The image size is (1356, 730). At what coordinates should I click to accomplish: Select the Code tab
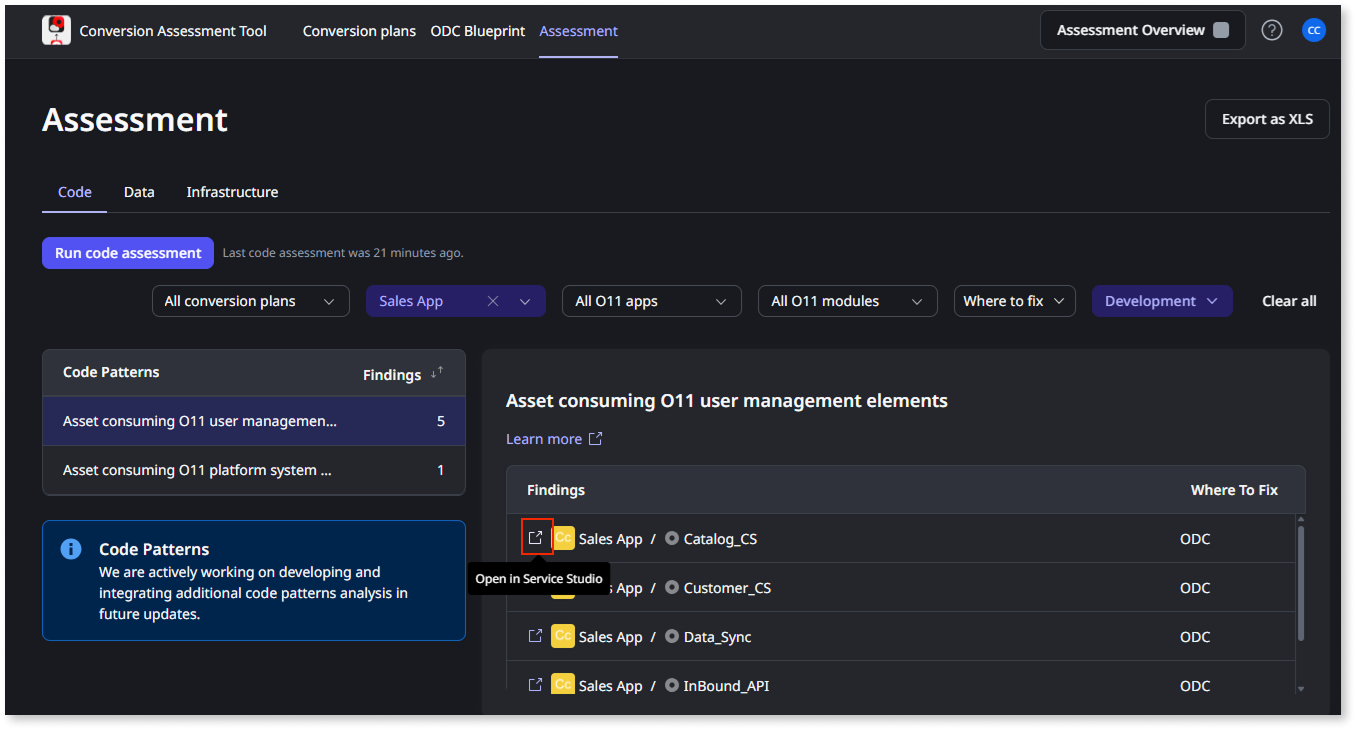tap(75, 192)
